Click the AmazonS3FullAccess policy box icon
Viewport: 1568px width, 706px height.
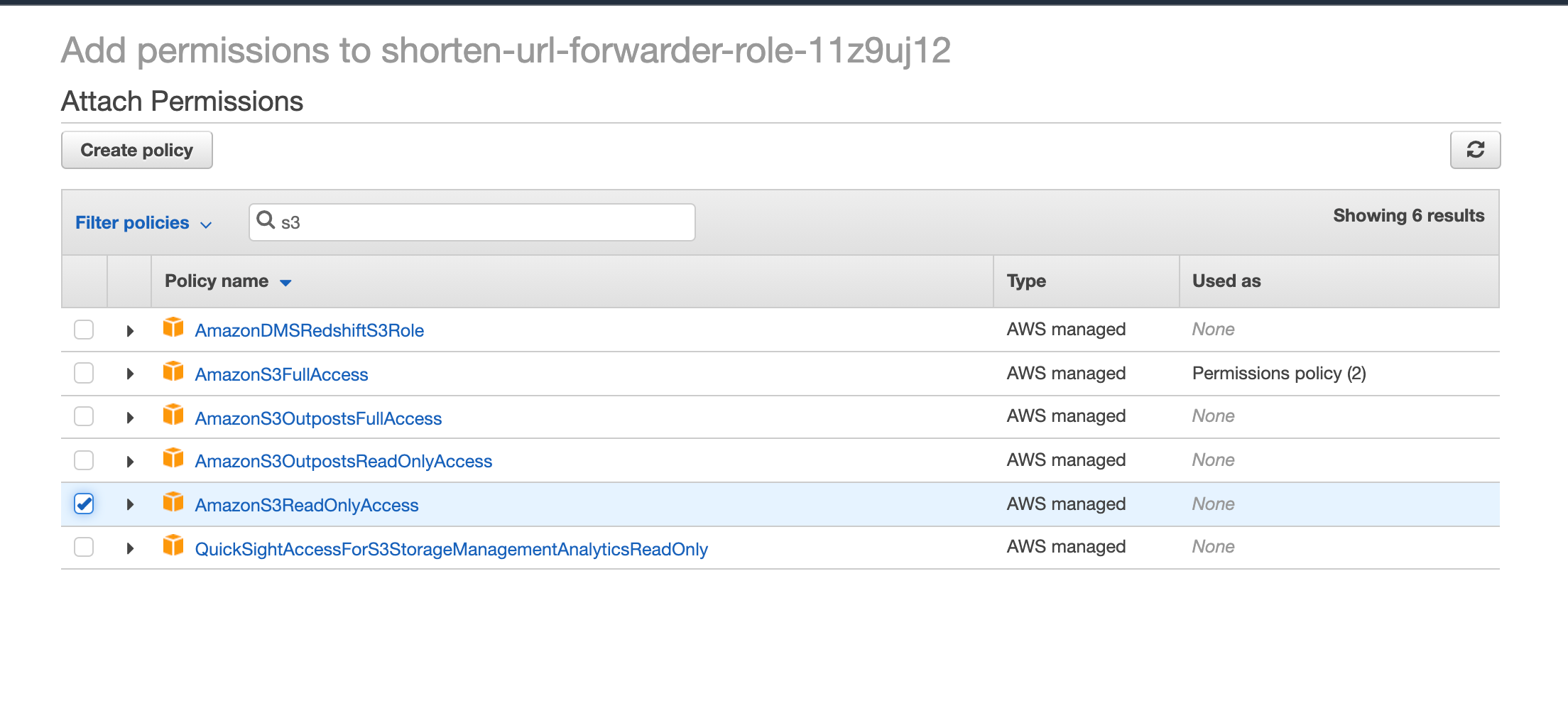coord(173,371)
